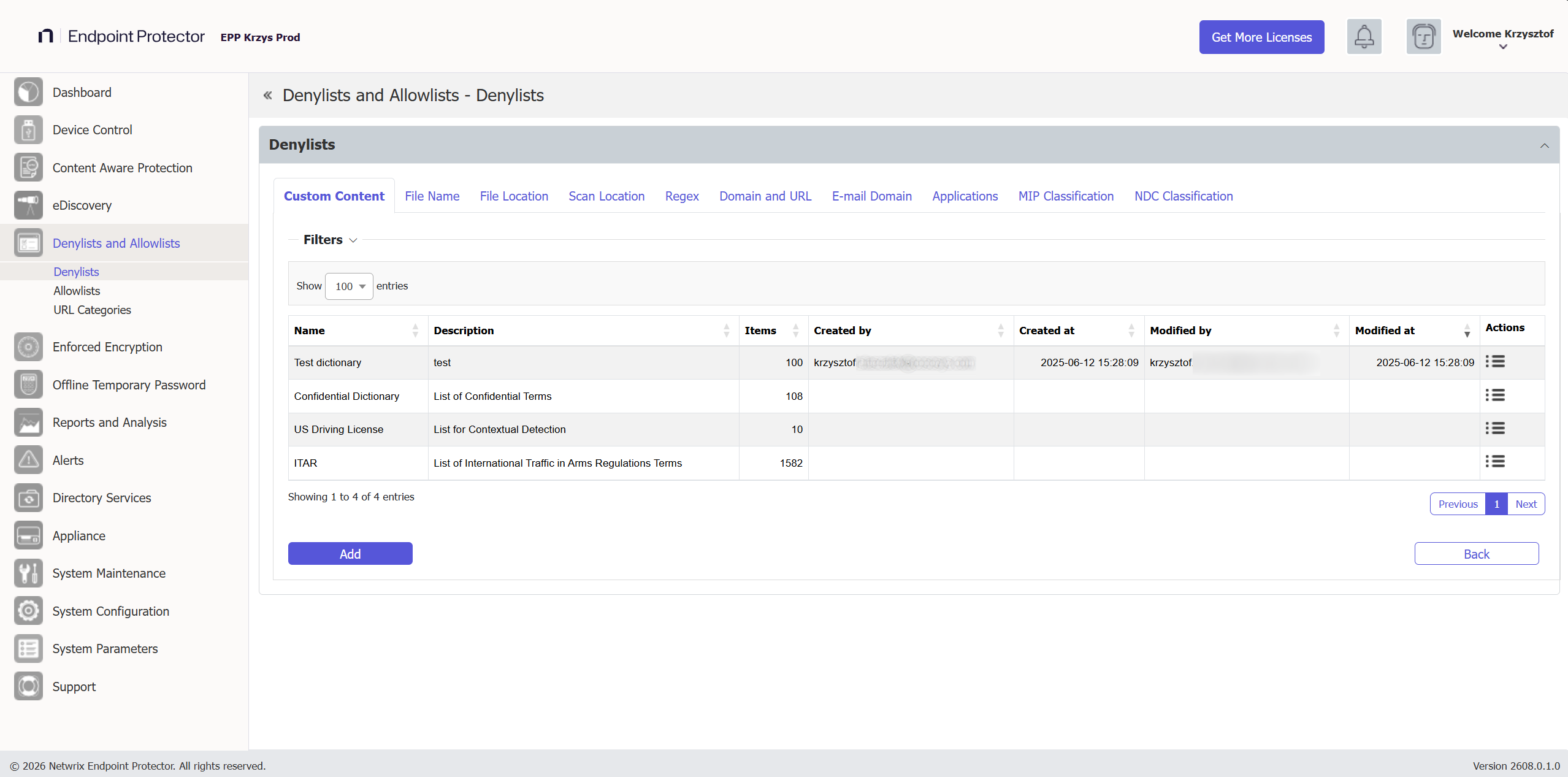Open Allowlists in sidebar submenu
This screenshot has height=777, width=1568.
[77, 291]
